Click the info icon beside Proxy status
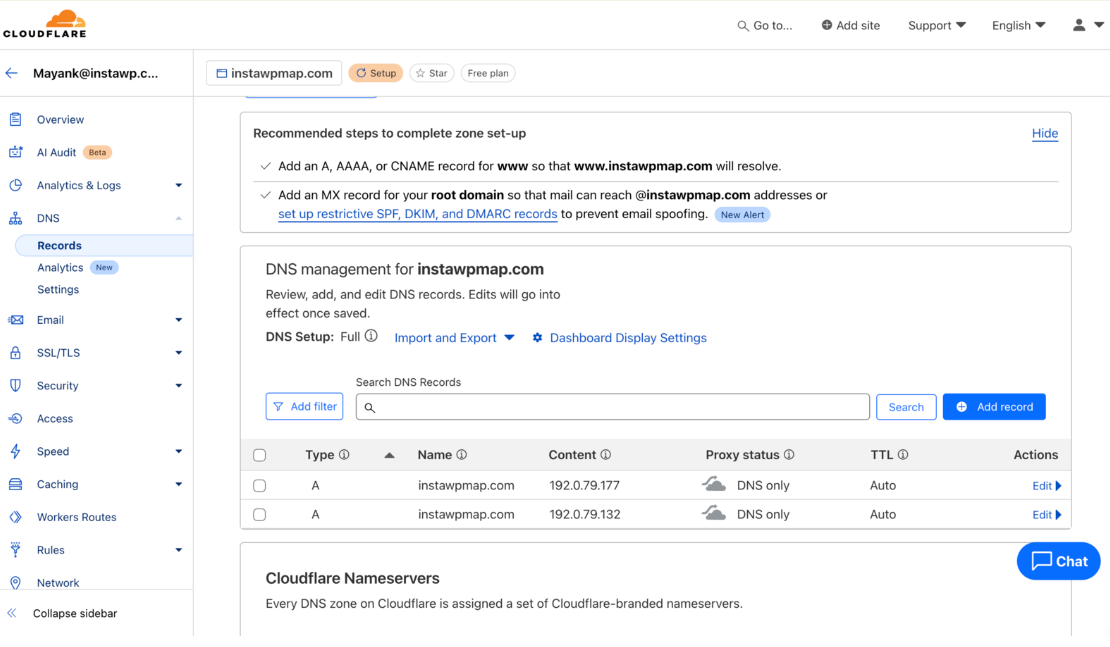The image size is (1110, 647). pos(789,454)
